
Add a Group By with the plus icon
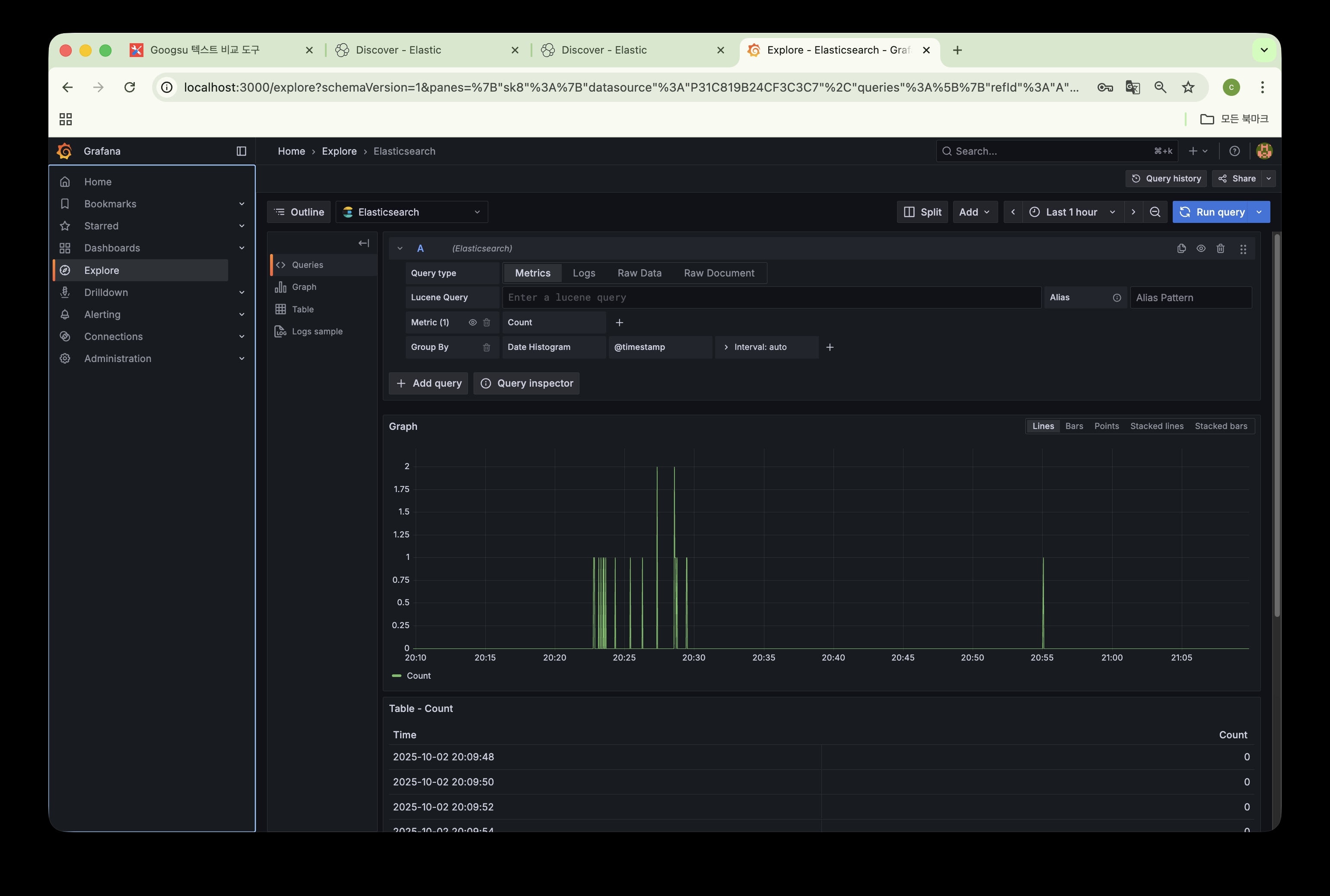(830, 347)
